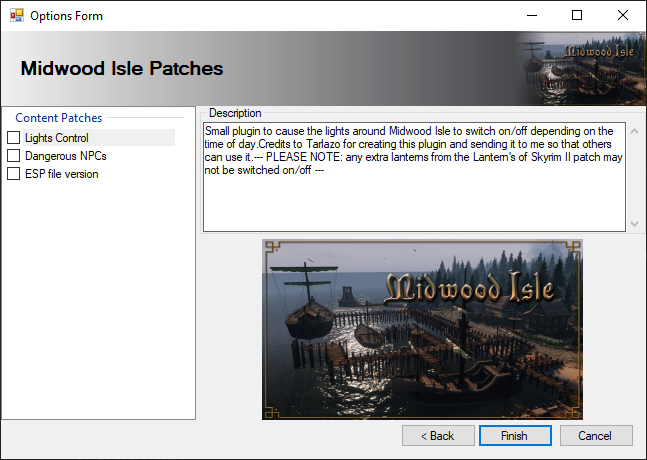Maximize the Options Form window

[x=577, y=15]
